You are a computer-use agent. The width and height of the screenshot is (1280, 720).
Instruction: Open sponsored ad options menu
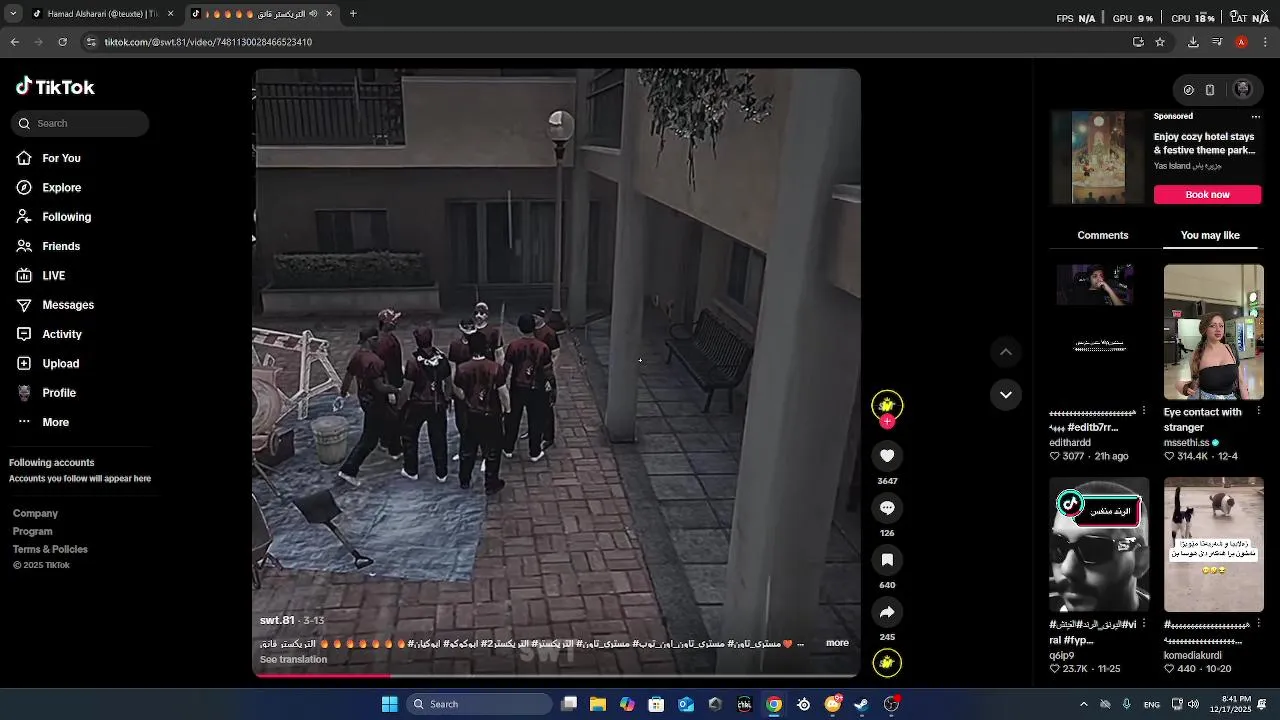[x=1256, y=117]
